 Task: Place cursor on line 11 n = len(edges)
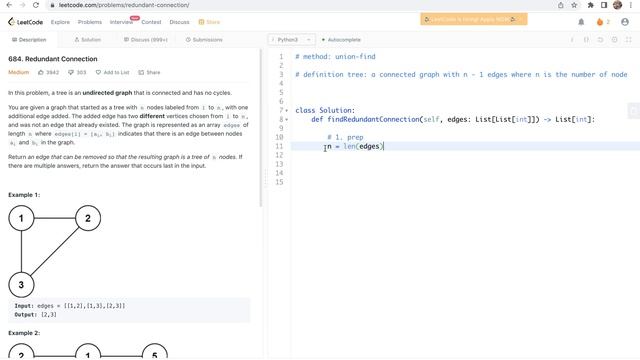356,146
